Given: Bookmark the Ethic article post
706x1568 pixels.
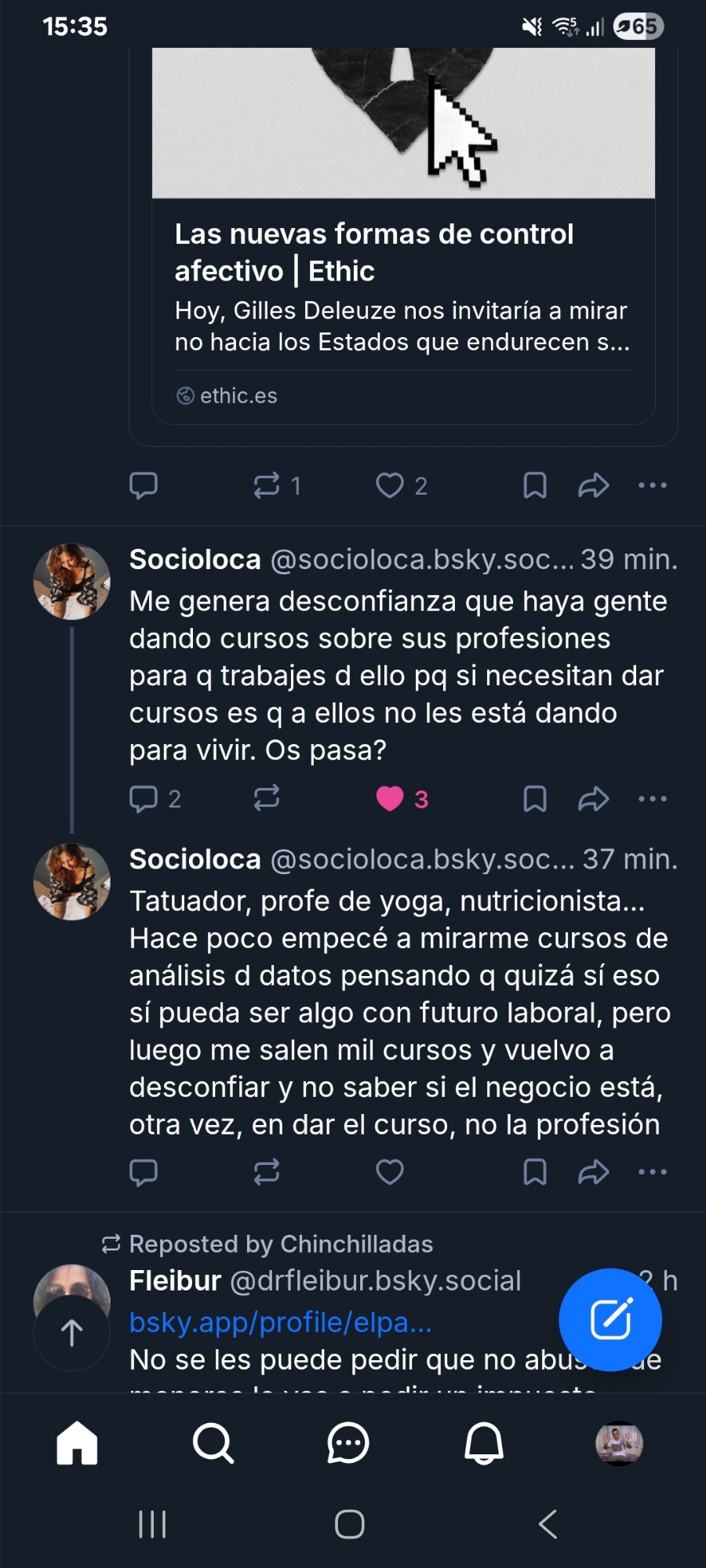Looking at the screenshot, I should (x=535, y=486).
